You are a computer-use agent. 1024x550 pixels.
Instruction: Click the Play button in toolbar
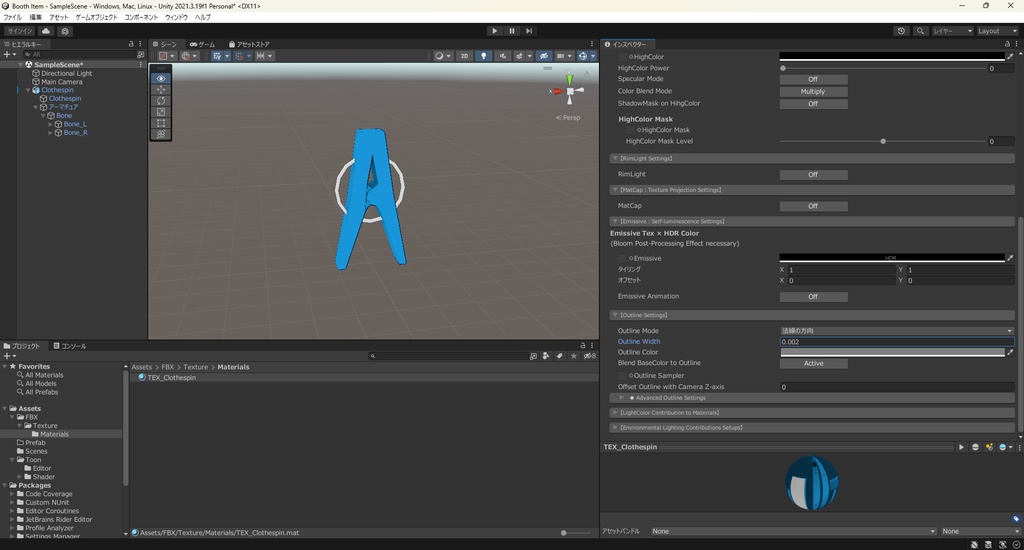pos(494,31)
